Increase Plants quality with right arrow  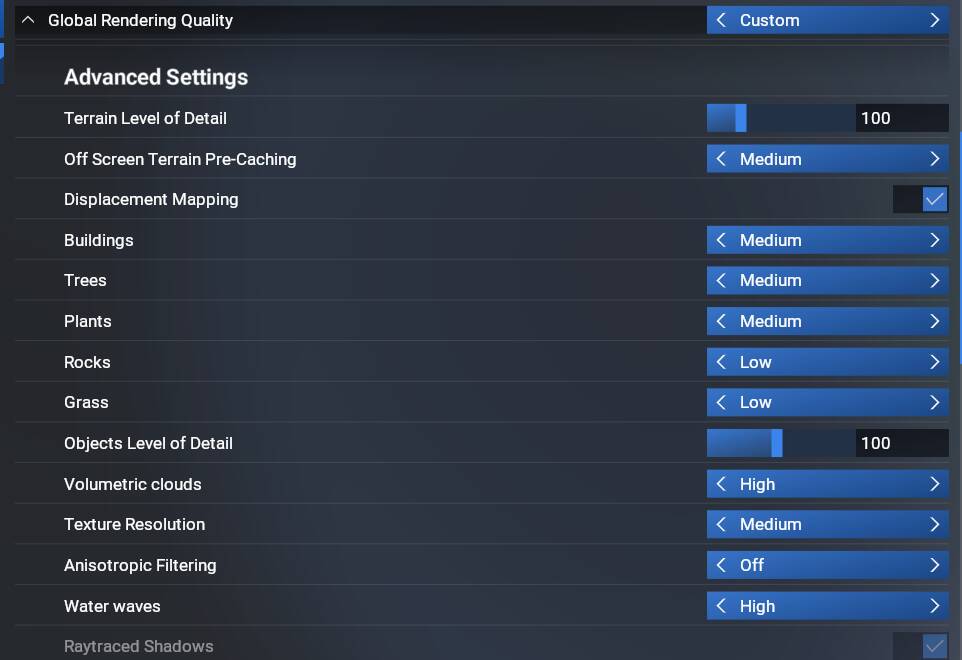point(934,321)
